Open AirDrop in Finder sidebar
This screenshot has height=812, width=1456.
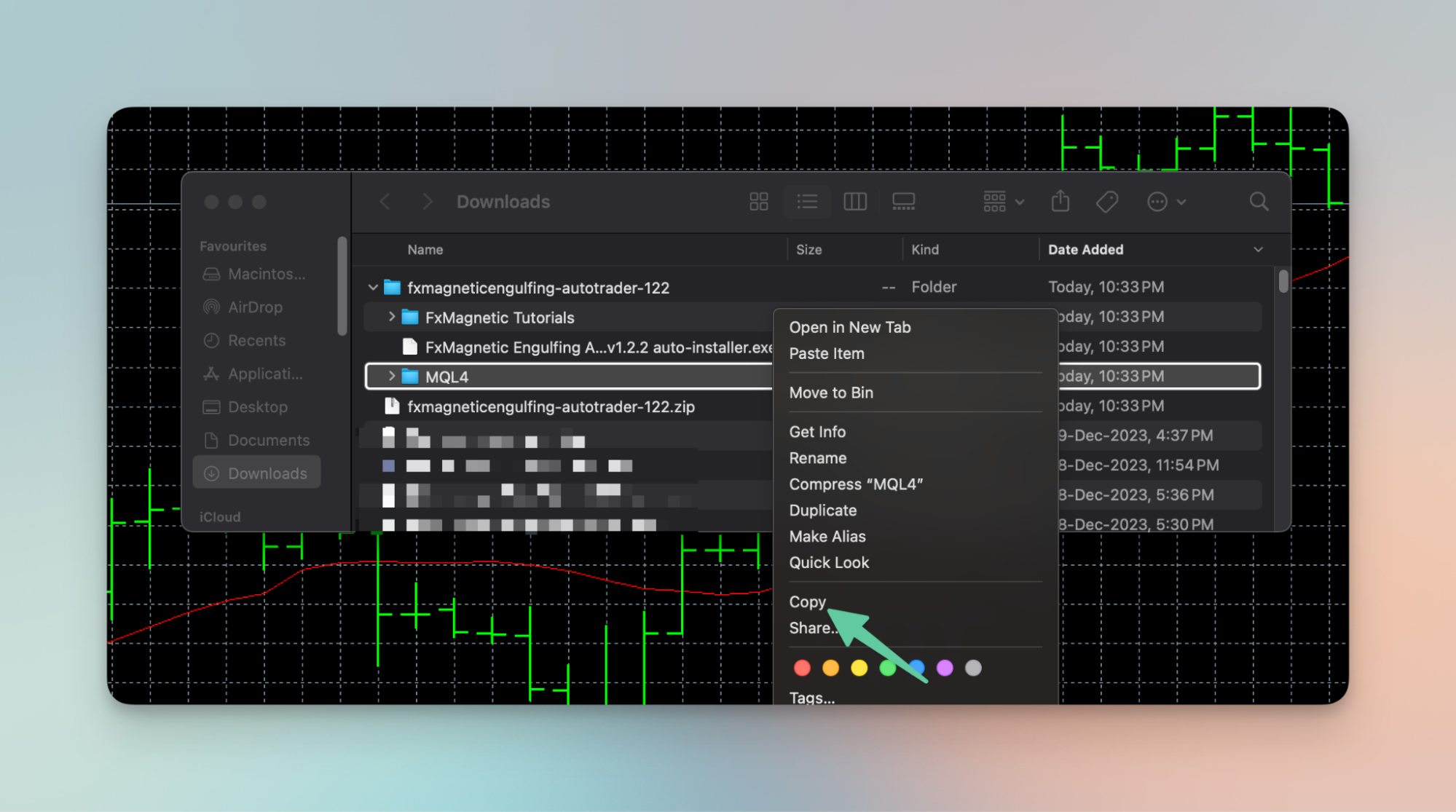[254, 307]
